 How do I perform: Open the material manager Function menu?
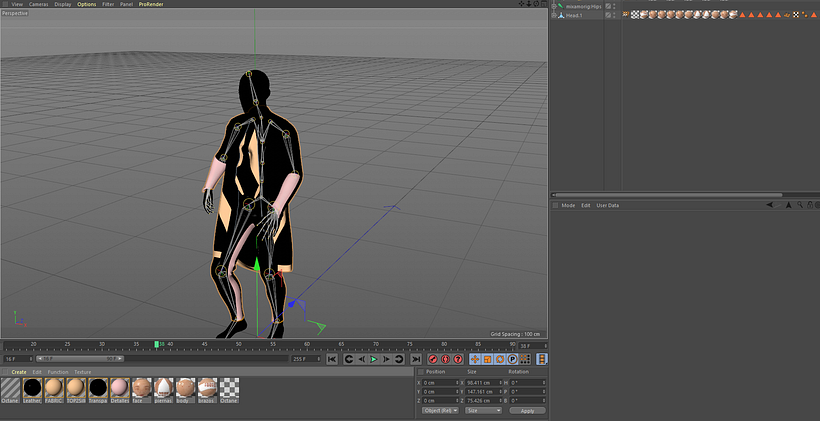58,372
